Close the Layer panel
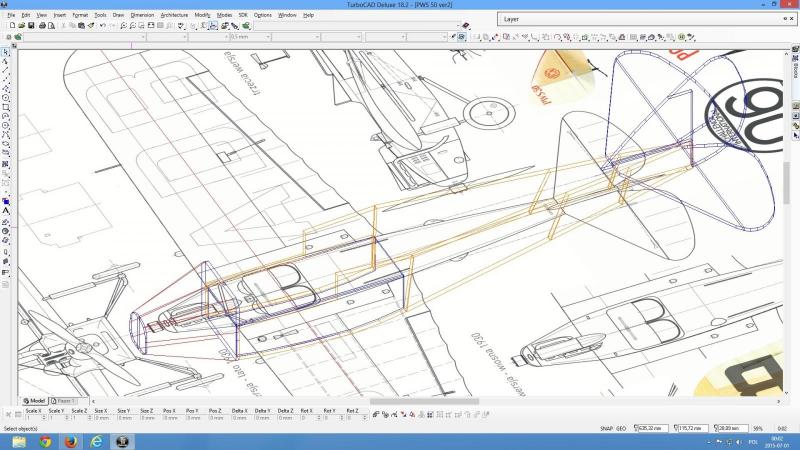800x450 pixels. 792,19
